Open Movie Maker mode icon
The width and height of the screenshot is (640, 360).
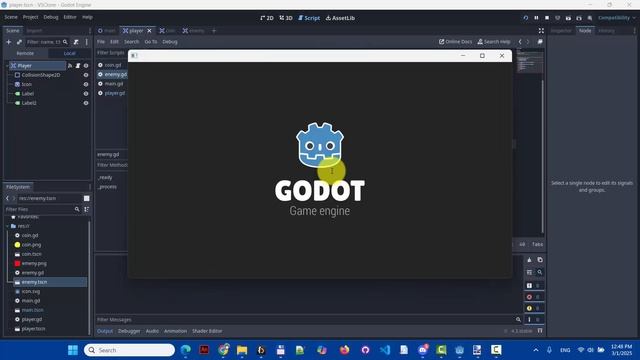click(x=590, y=18)
